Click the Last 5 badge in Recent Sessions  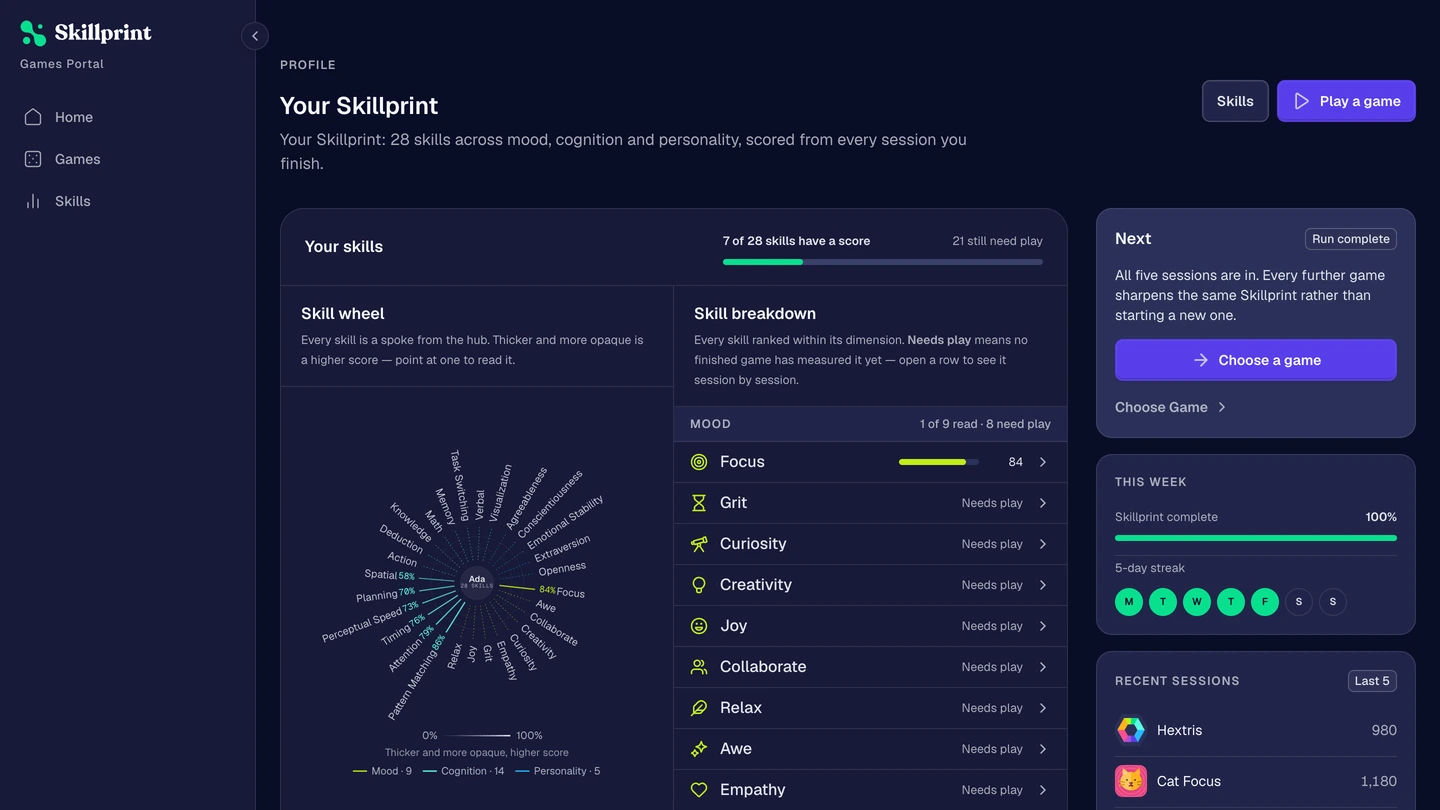[1372, 681]
